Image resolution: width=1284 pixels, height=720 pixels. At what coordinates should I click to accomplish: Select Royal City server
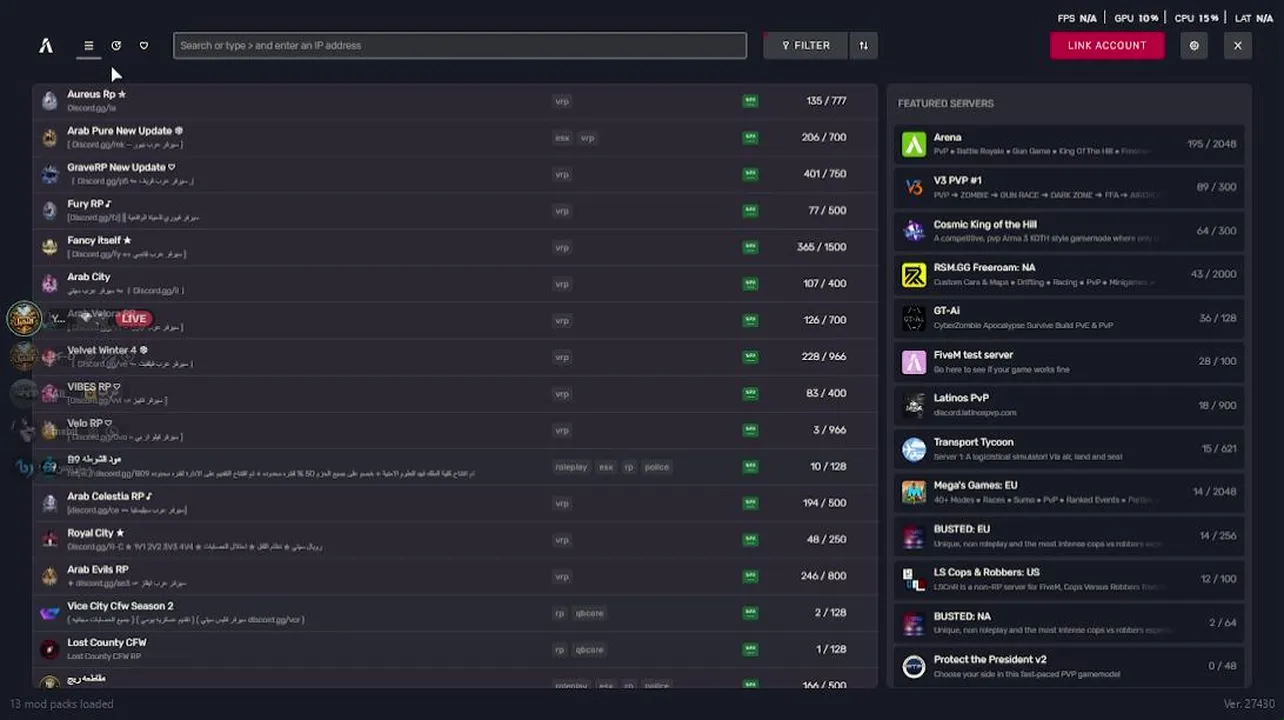(x=455, y=539)
